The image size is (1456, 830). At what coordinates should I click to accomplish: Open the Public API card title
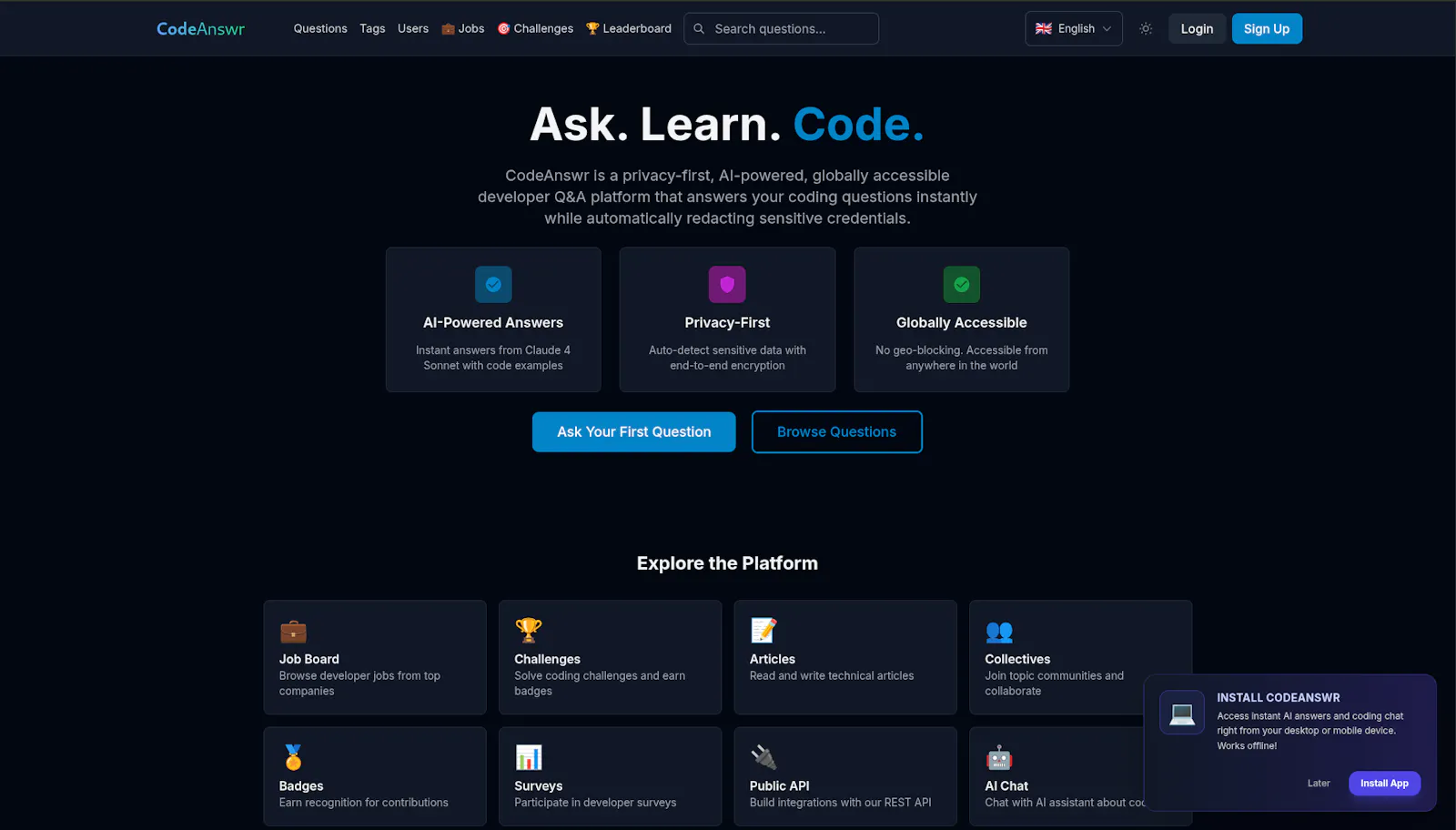pos(779,786)
